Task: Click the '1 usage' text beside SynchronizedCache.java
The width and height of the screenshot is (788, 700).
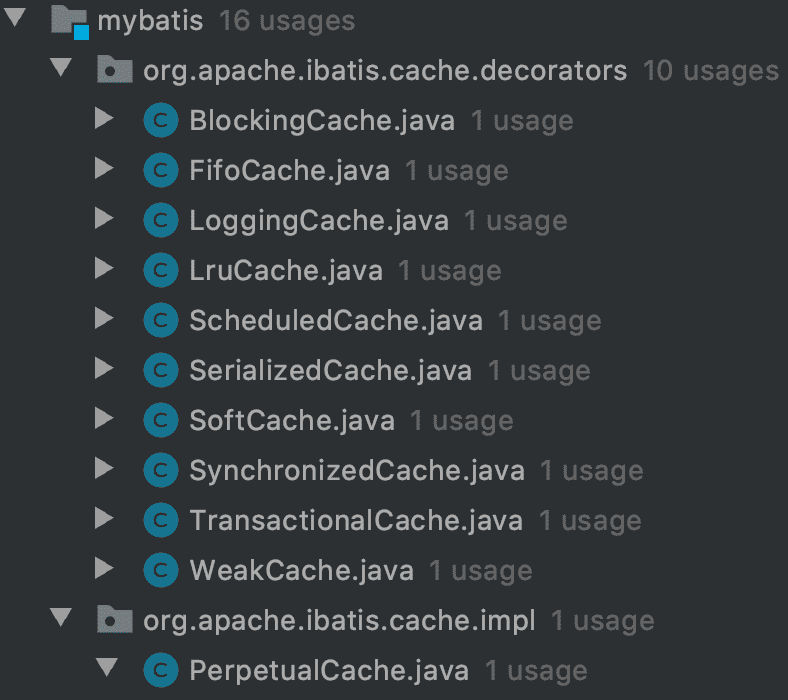Action: (x=592, y=471)
